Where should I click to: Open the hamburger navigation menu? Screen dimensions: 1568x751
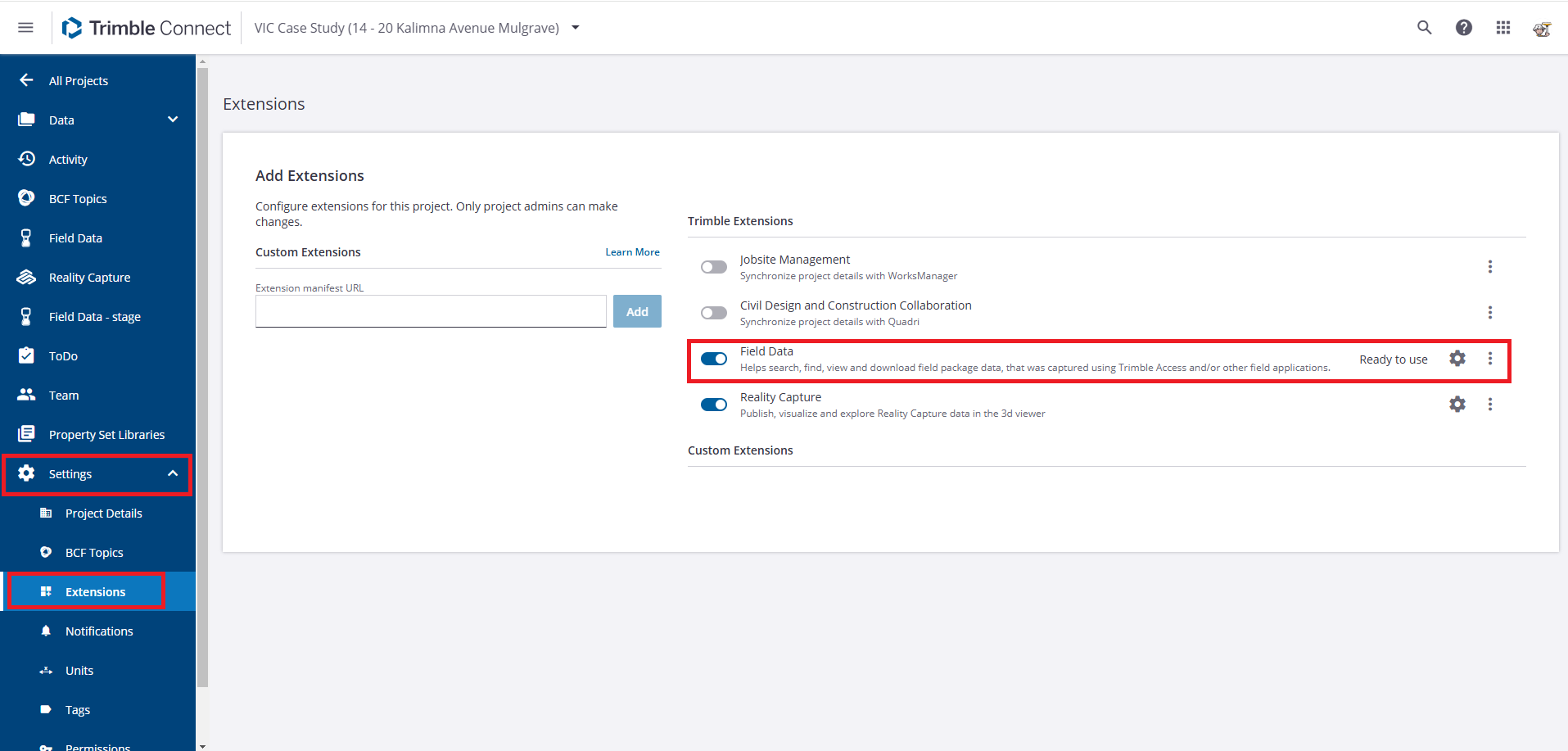[25, 28]
